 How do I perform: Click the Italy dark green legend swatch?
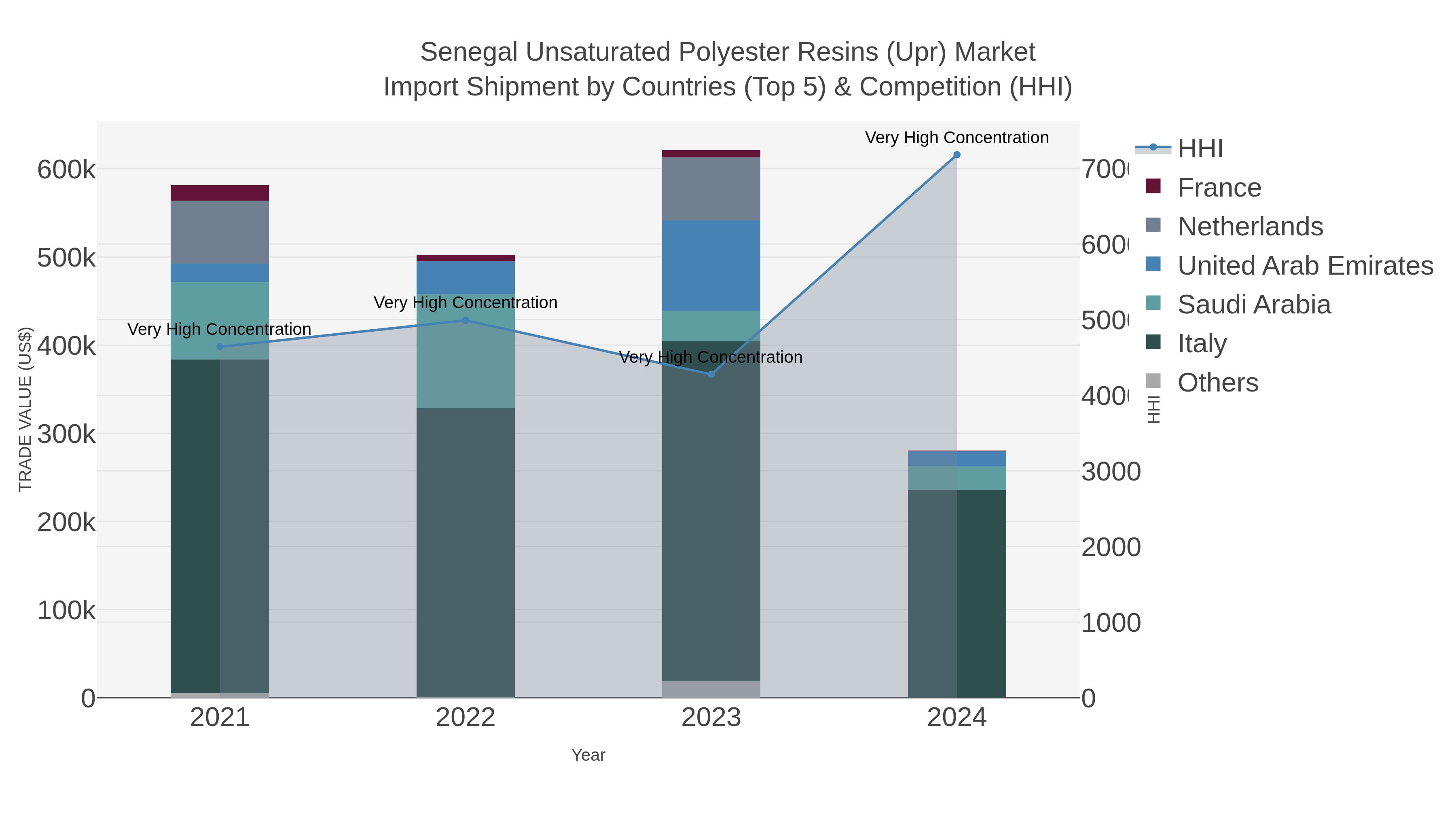(1153, 342)
